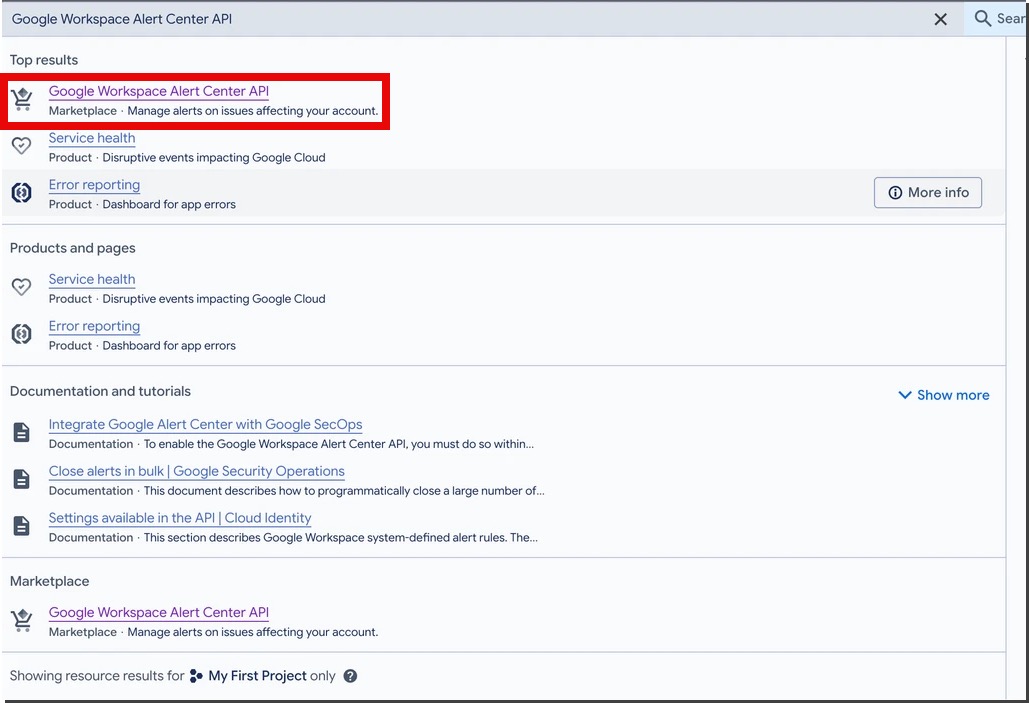Click Error reporting icon in Top results
This screenshot has height=703, width=1029.
click(x=22, y=193)
